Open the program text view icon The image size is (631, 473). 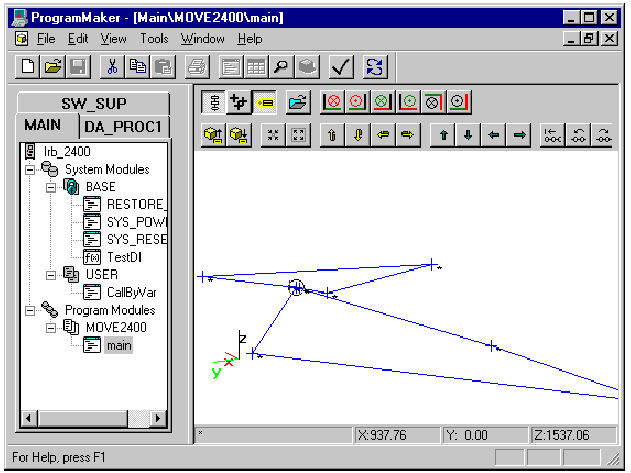(231, 66)
